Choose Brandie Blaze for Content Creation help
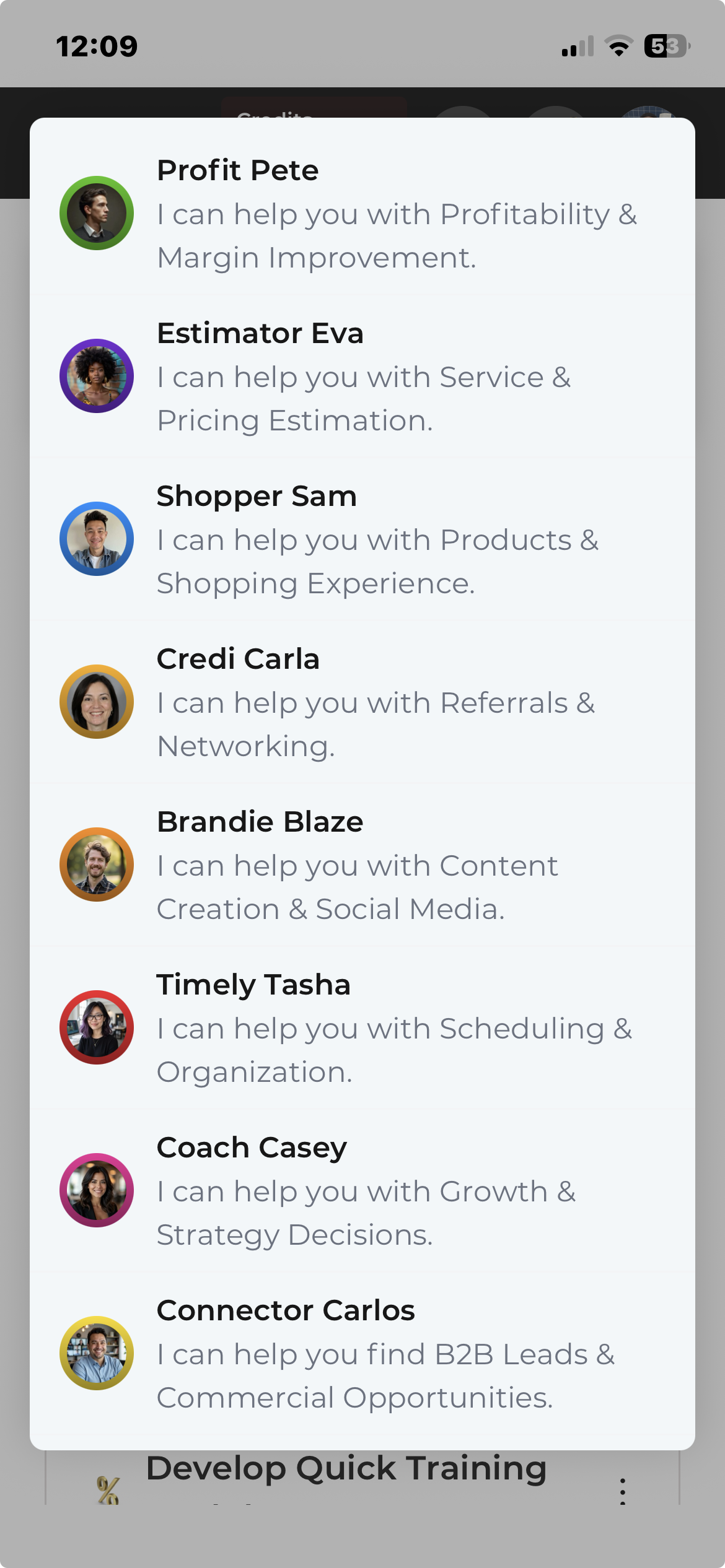The height and width of the screenshot is (1568, 725). pos(362,865)
